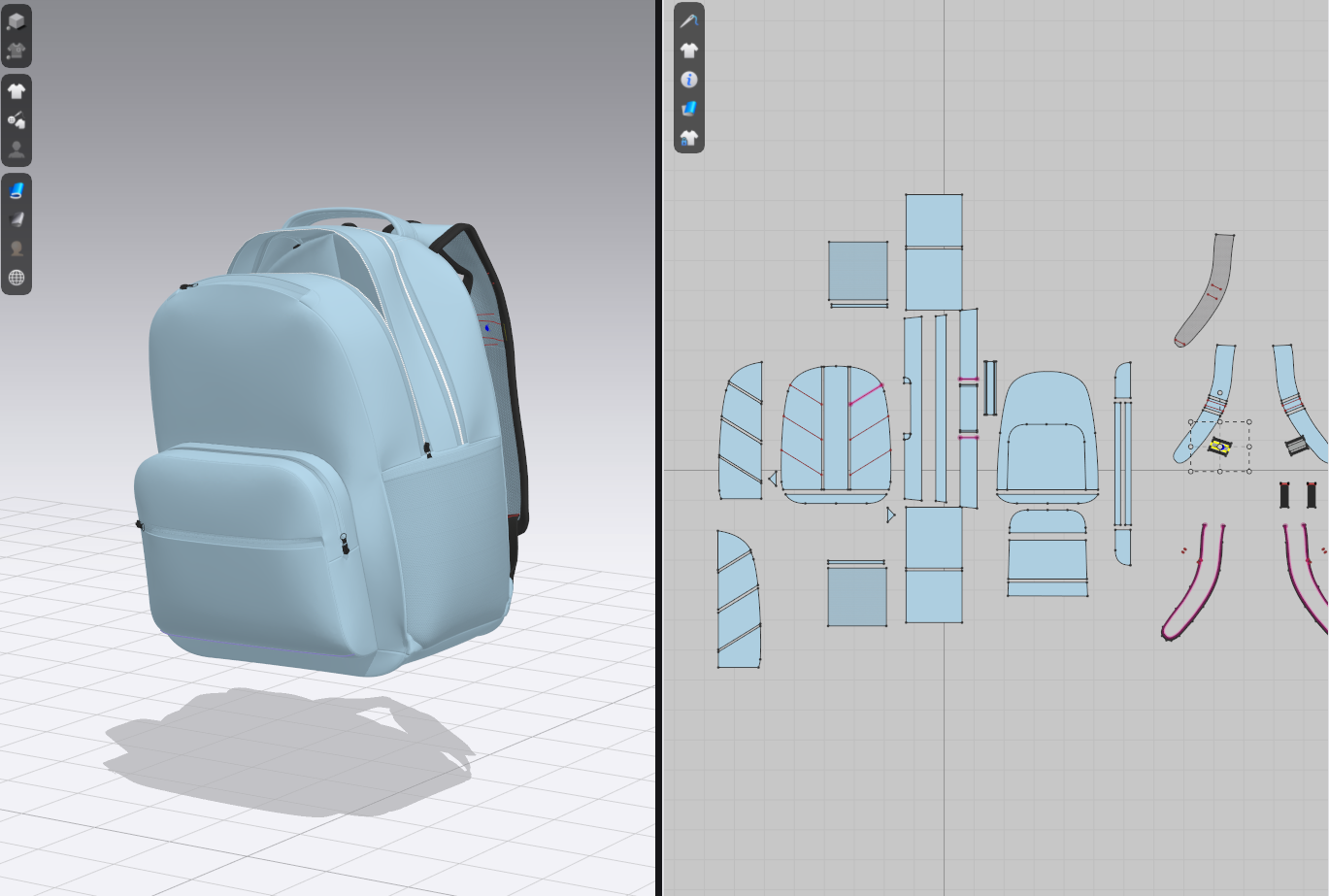Select the small rounded-top pocket pattern piece
1329x896 pixels.
pyautogui.click(x=1047, y=521)
